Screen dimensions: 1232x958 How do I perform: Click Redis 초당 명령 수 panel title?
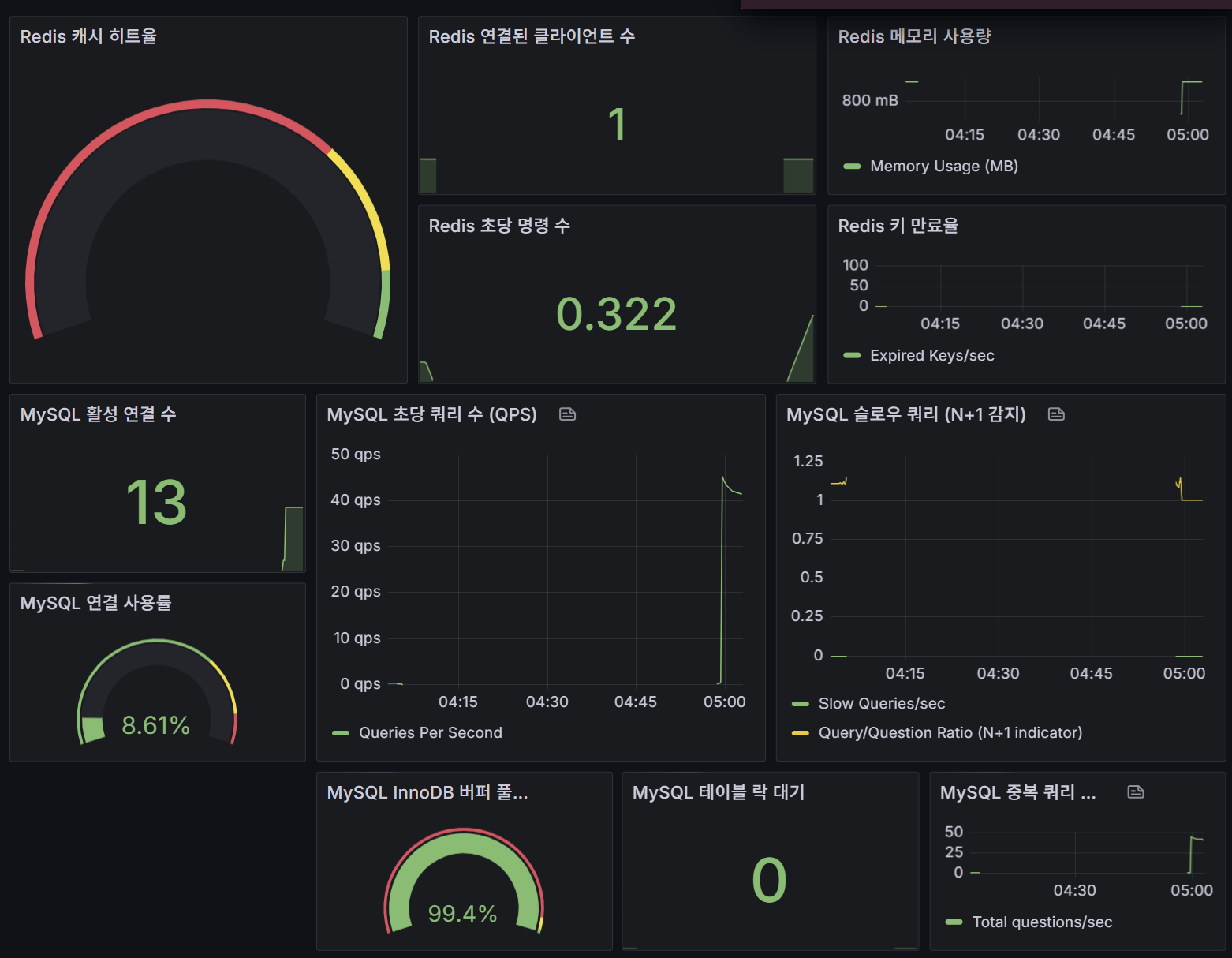[x=498, y=226]
